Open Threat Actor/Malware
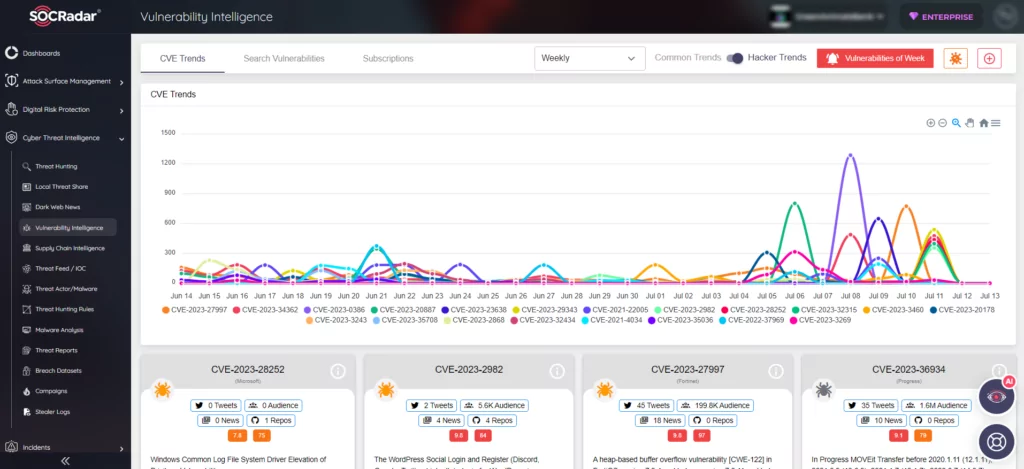The image size is (1024, 469). pyautogui.click(x=67, y=289)
